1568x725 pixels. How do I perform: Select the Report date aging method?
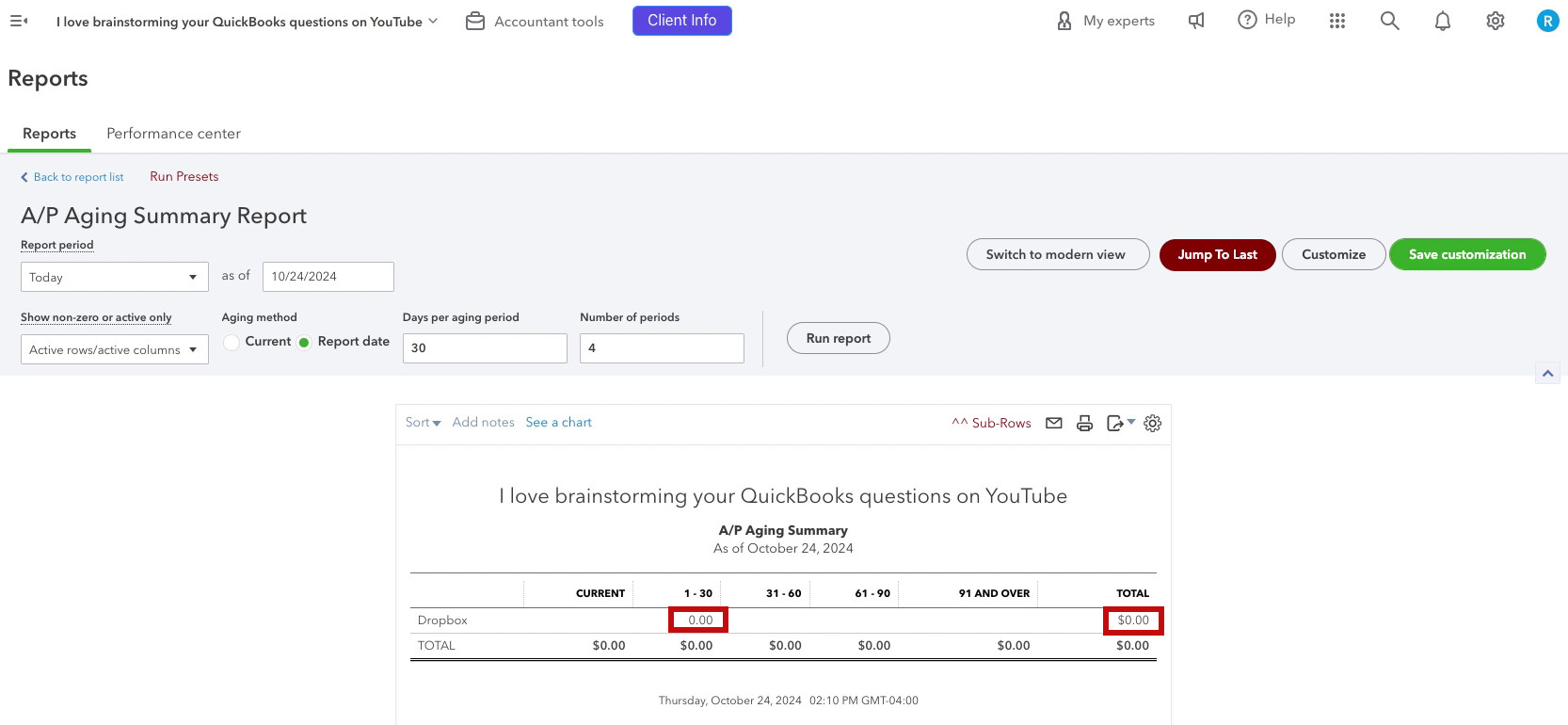point(304,342)
